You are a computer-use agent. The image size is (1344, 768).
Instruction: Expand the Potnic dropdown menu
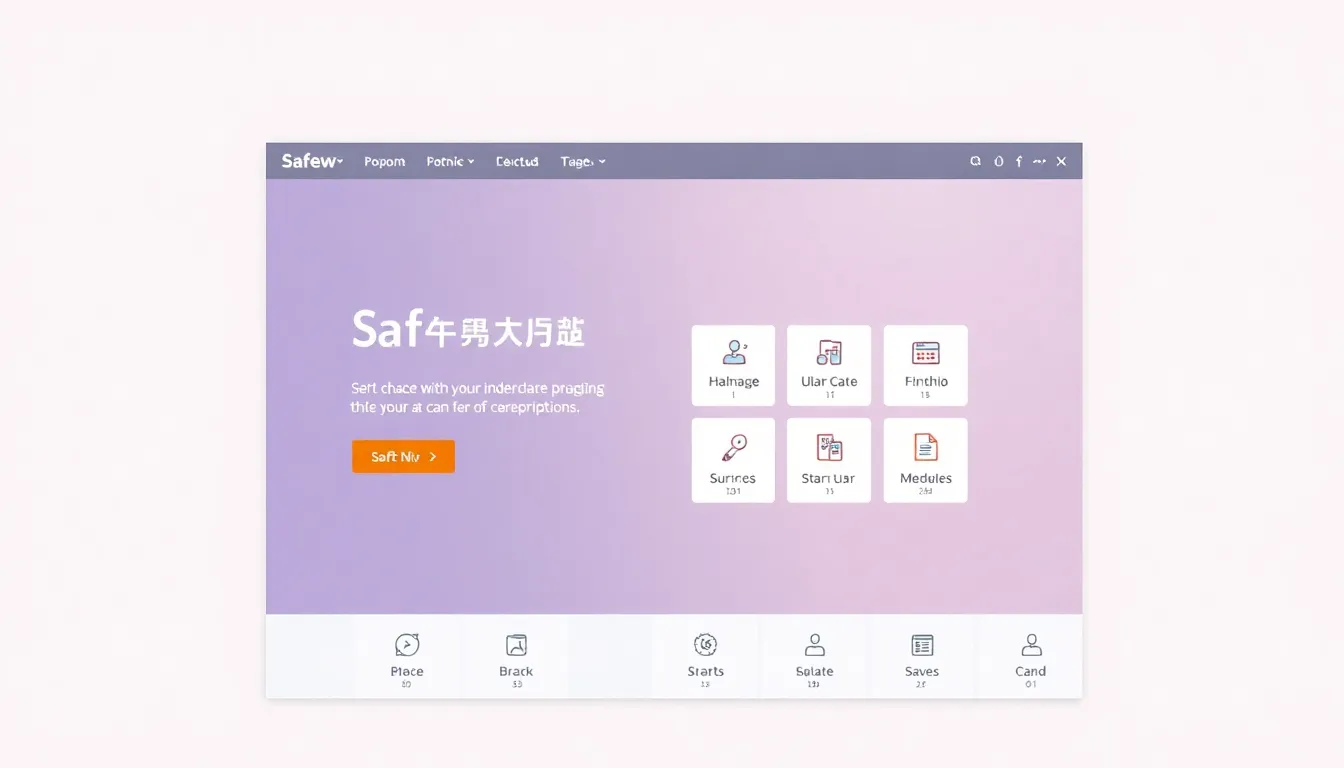pos(450,161)
